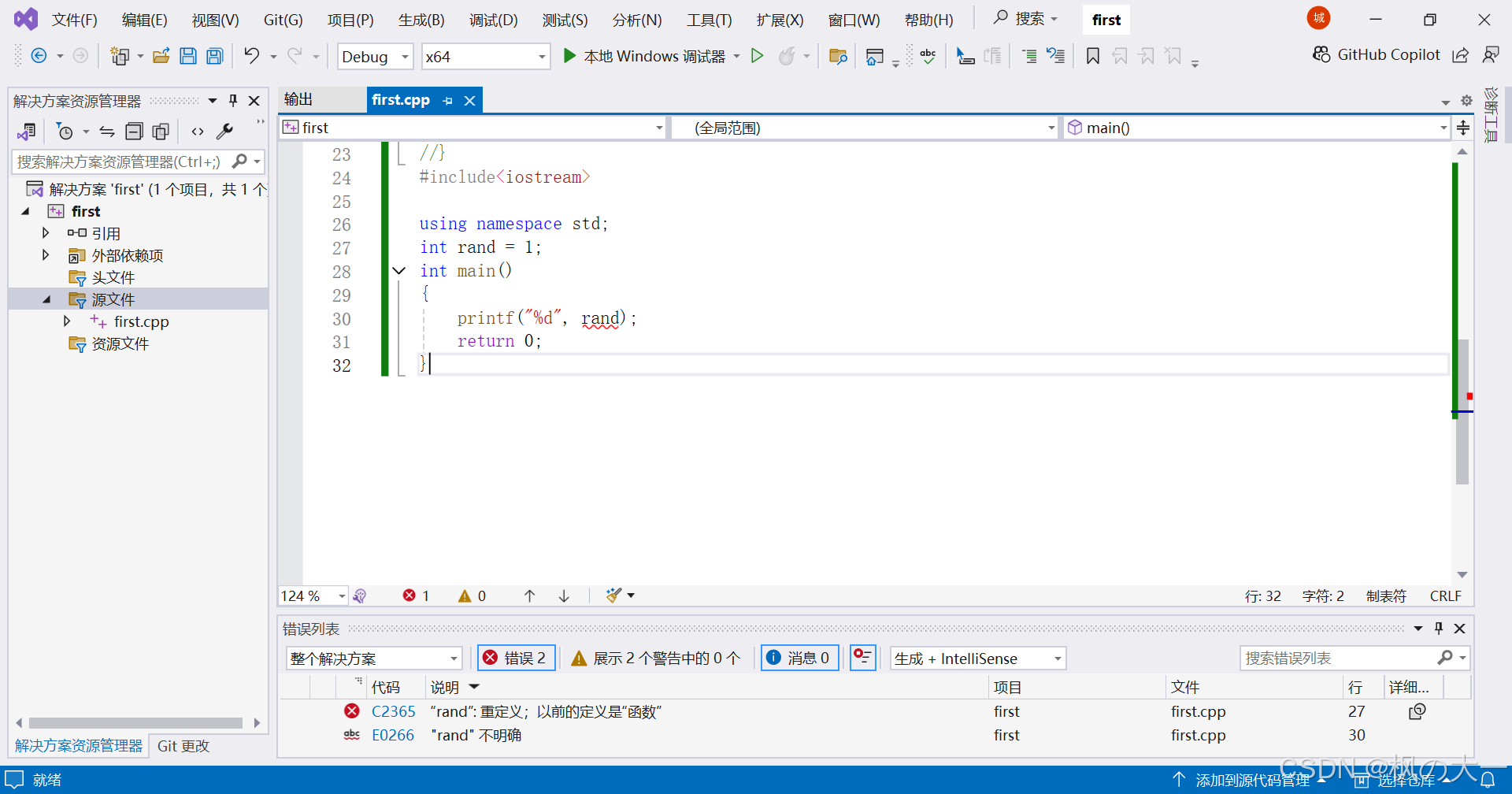The image size is (1512, 794).
Task: Click the Solution Explorer horizontal scrollbar
Action: point(135,722)
